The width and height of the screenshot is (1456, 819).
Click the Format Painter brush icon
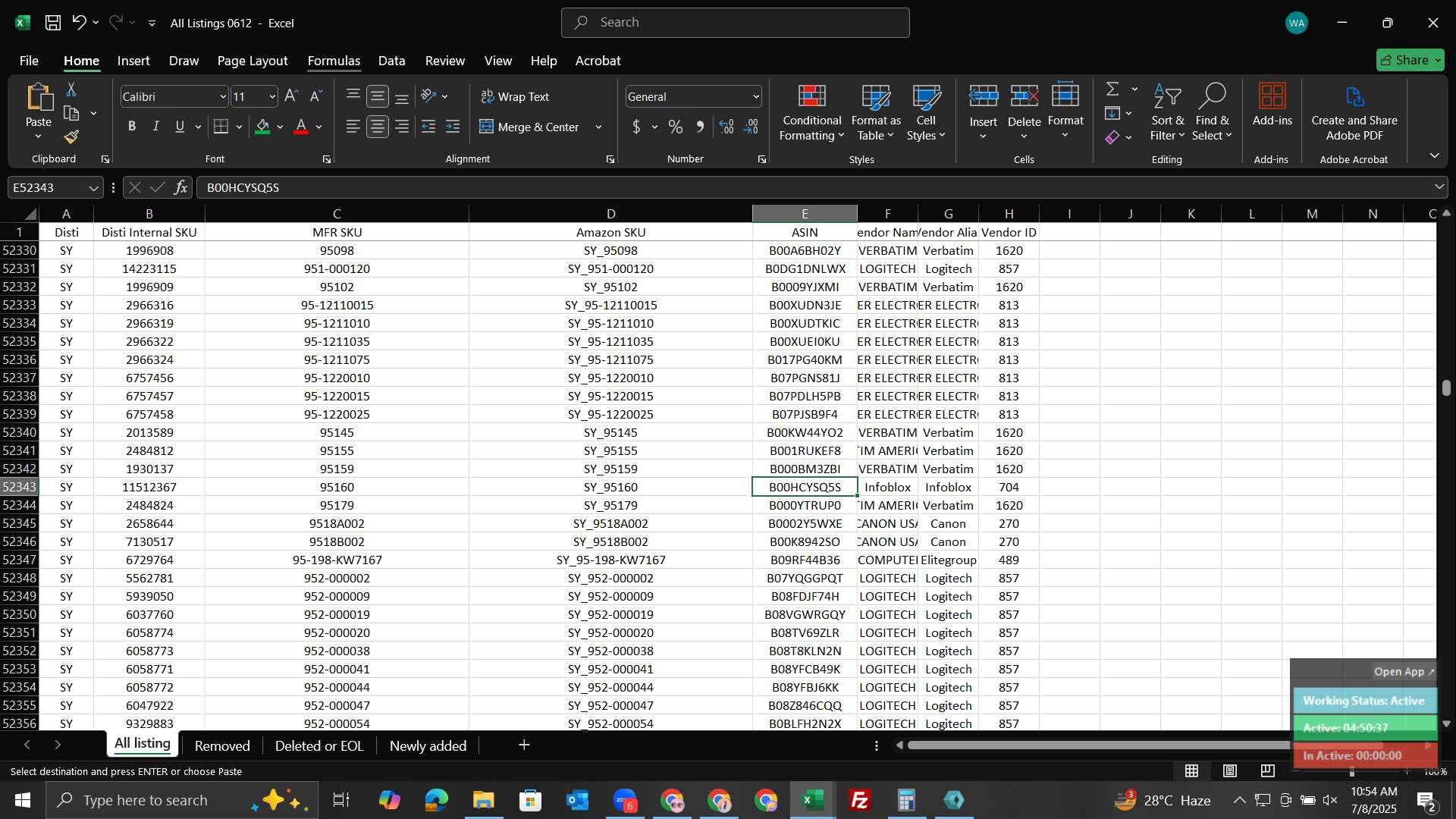[x=71, y=136]
